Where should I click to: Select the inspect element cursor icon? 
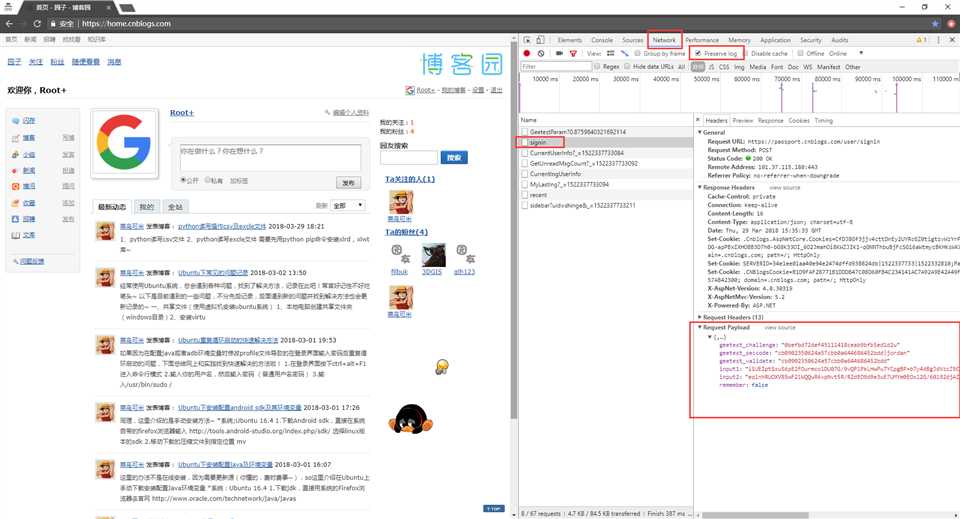pyautogui.click(x=528, y=40)
